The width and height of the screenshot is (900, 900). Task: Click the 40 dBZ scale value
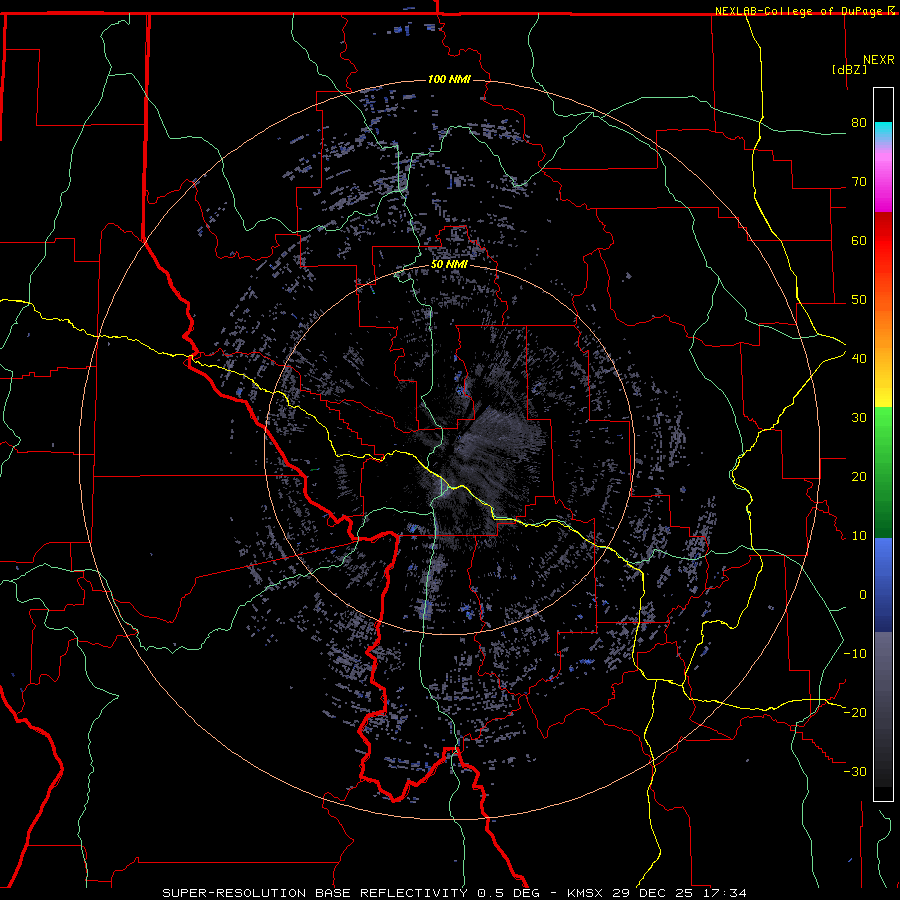click(859, 359)
